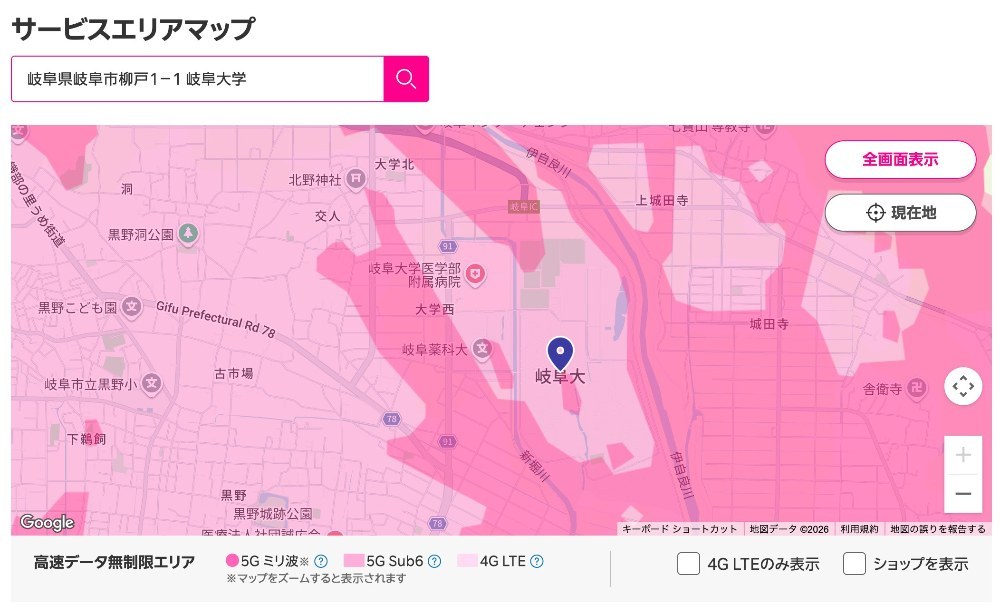Viewport: 1000px width, 605px height.
Task: Focus the address search input field
Action: [198, 79]
